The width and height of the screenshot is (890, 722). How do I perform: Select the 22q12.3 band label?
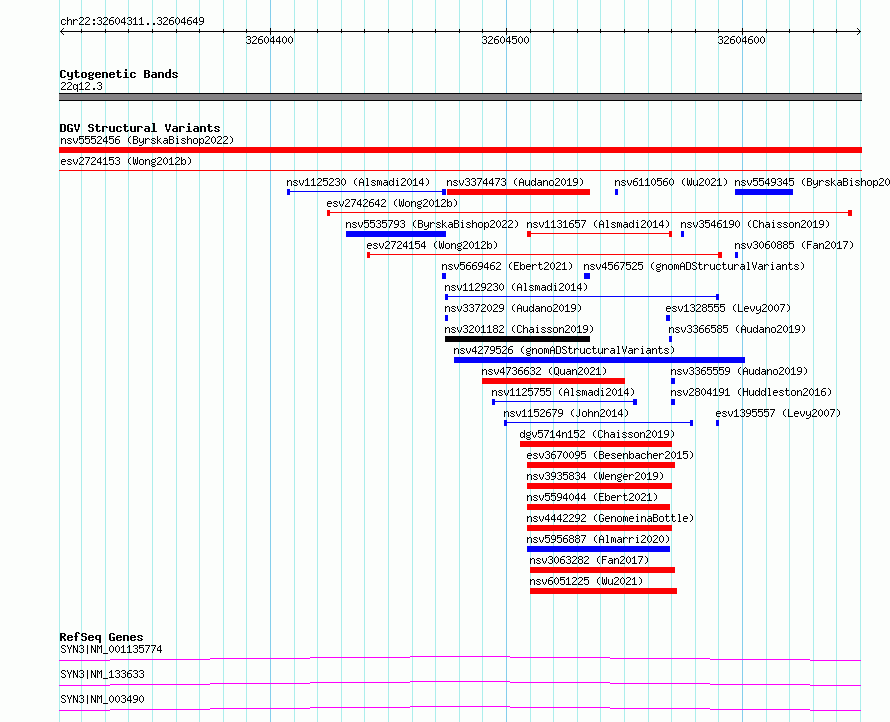pyautogui.click(x=81, y=86)
